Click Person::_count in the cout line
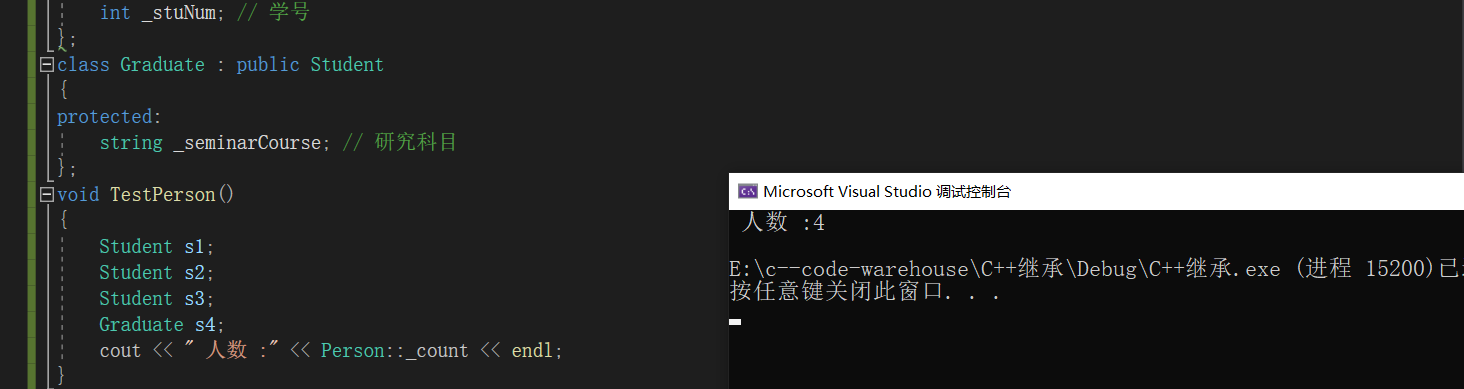The height and width of the screenshot is (389, 1464). tap(394, 351)
